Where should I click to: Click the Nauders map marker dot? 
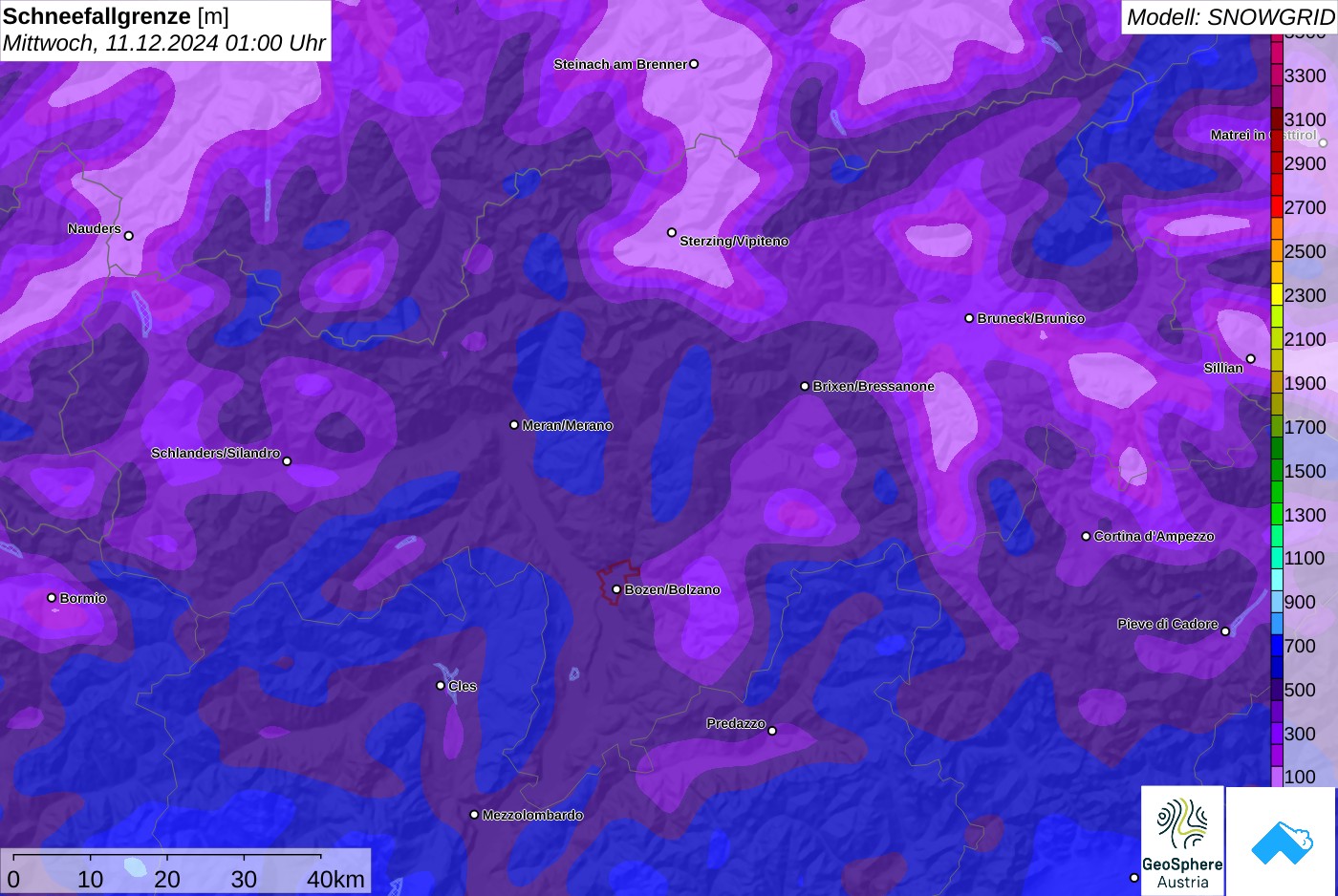point(129,236)
